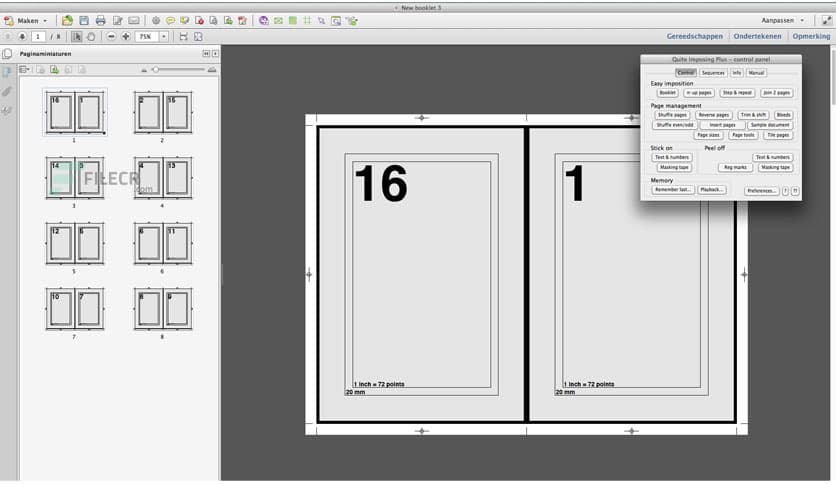The width and height of the screenshot is (836, 484).
Task: Show the attachments paperclip side panel
Action: coord(7,92)
